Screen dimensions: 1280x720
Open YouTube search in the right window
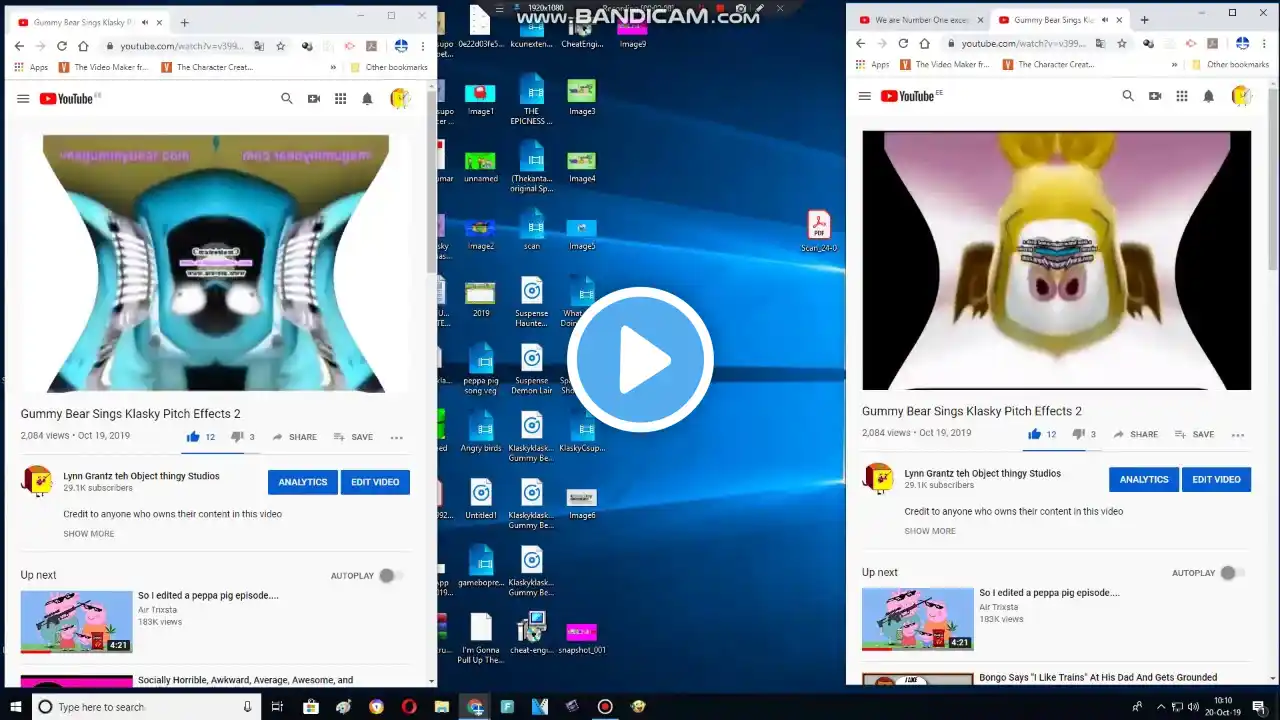click(x=1128, y=96)
